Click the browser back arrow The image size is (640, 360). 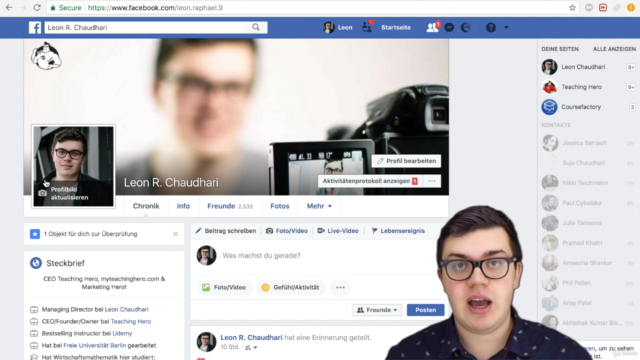click(9, 8)
